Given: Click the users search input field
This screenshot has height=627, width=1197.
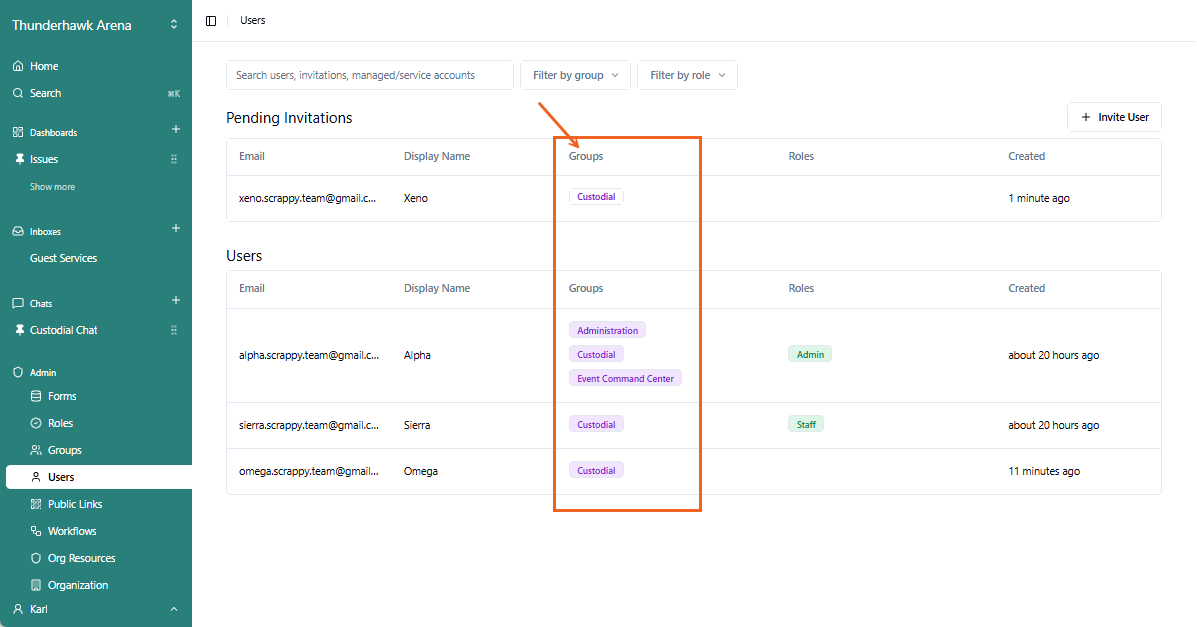Looking at the screenshot, I should click(x=369, y=75).
